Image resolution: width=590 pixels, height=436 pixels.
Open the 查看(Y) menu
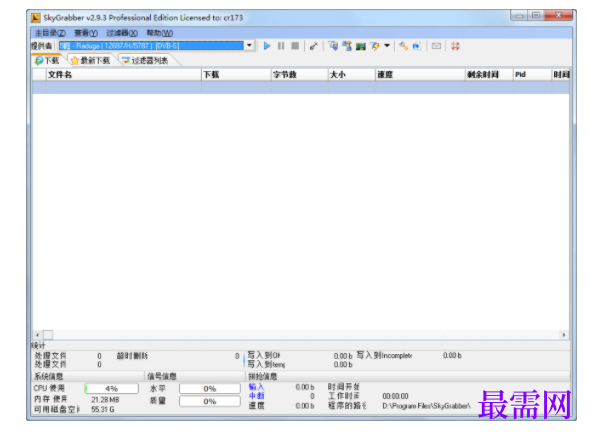pos(86,33)
